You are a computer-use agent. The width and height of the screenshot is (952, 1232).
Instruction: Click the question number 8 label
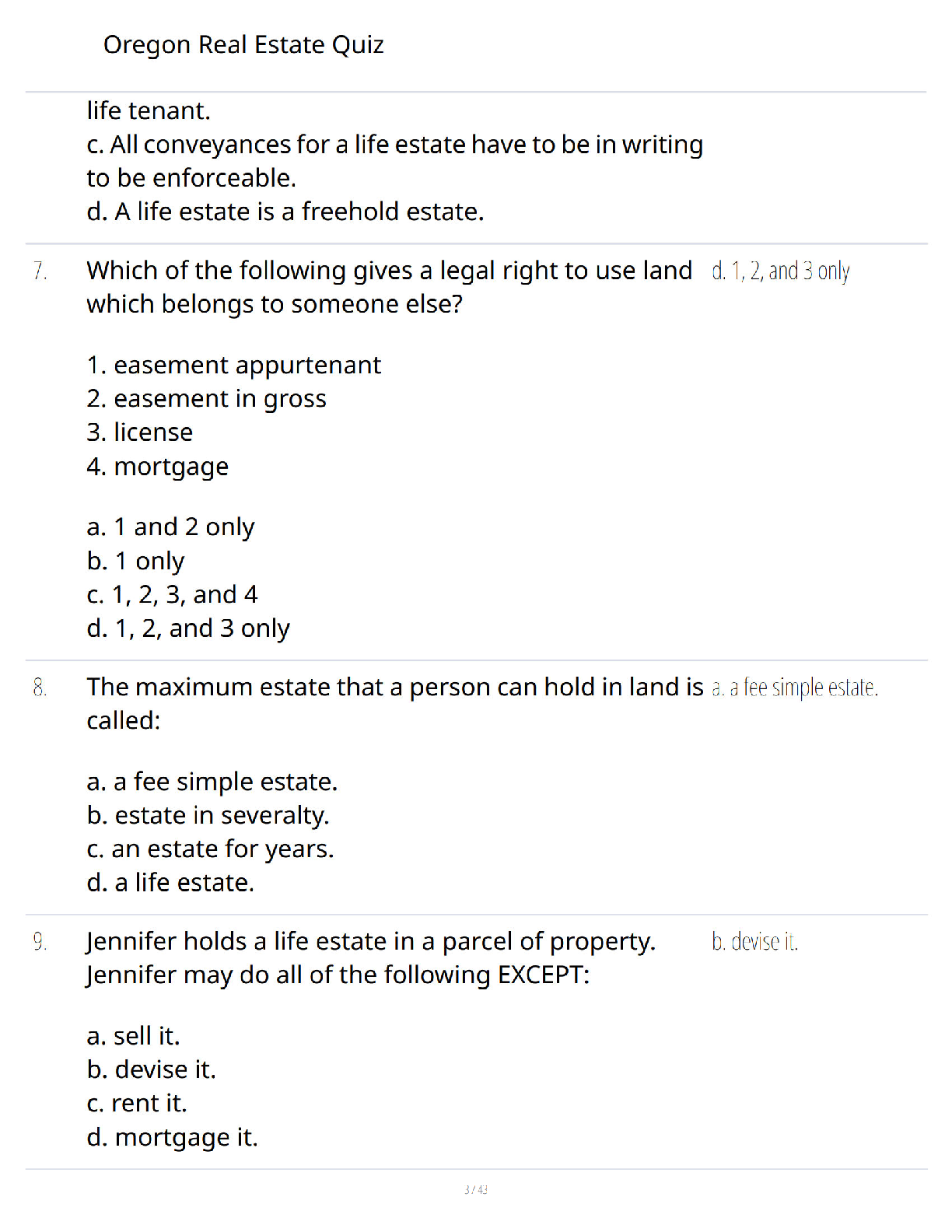[40, 688]
